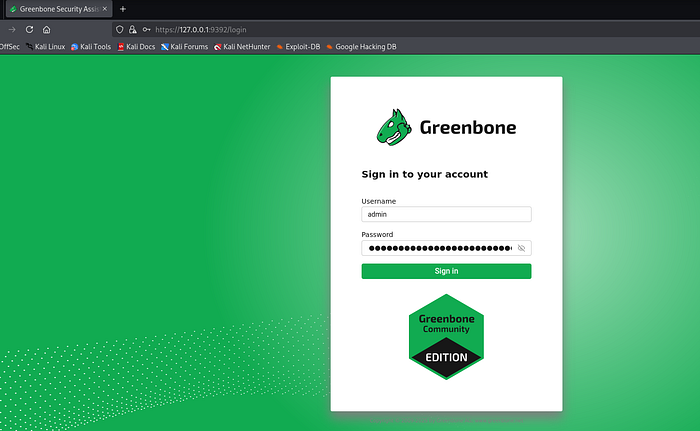Image resolution: width=700 pixels, height=431 pixels.
Task: Open the Kali Tools bookmark
Action: pos(91,46)
